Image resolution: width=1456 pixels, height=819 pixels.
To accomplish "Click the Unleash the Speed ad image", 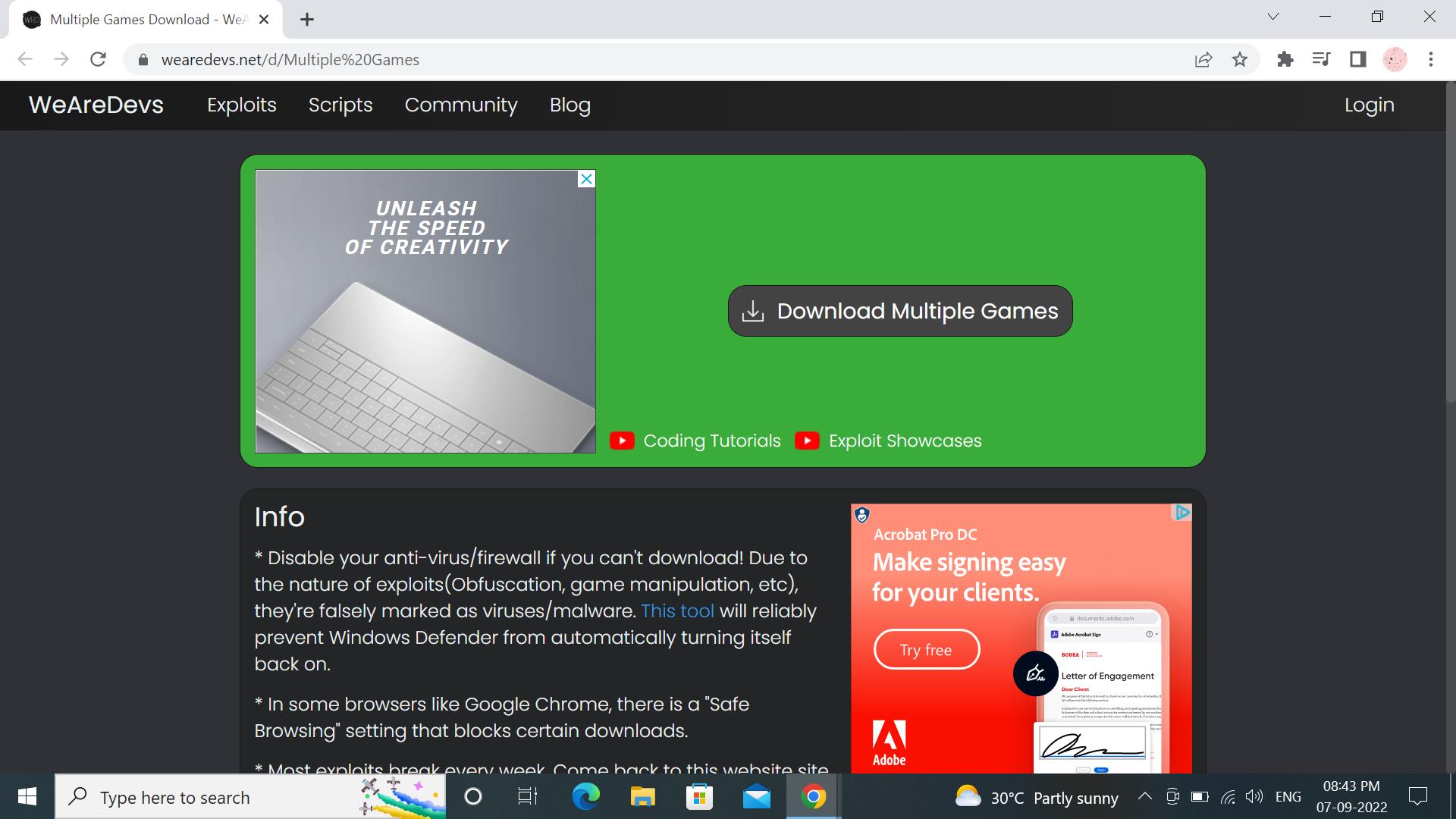I will coord(425,312).
